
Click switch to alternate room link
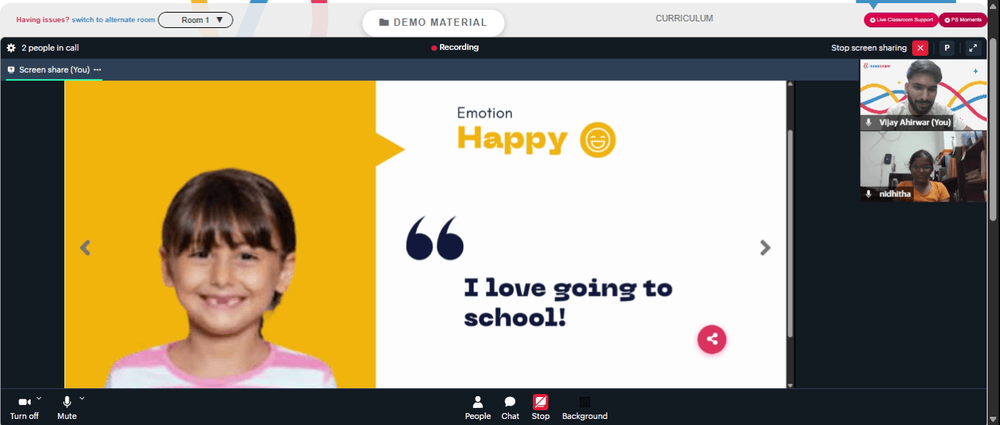point(114,20)
